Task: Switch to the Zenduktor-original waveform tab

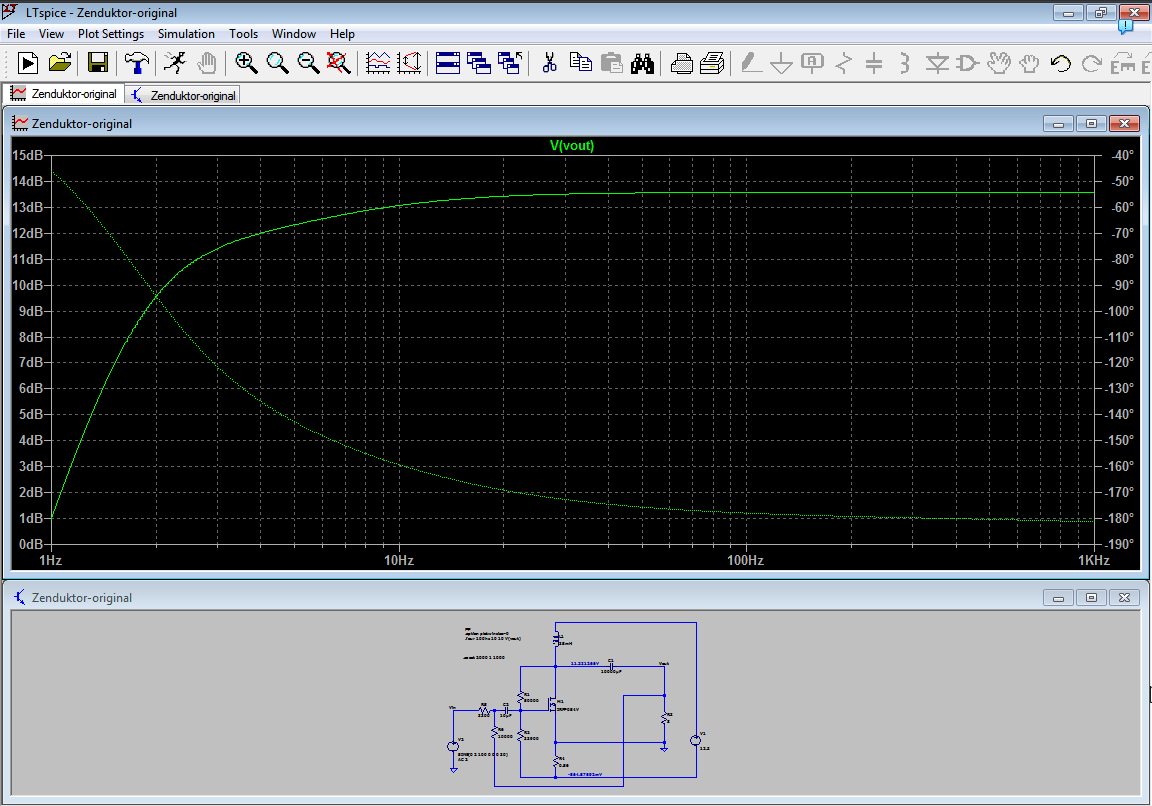Action: pos(63,94)
